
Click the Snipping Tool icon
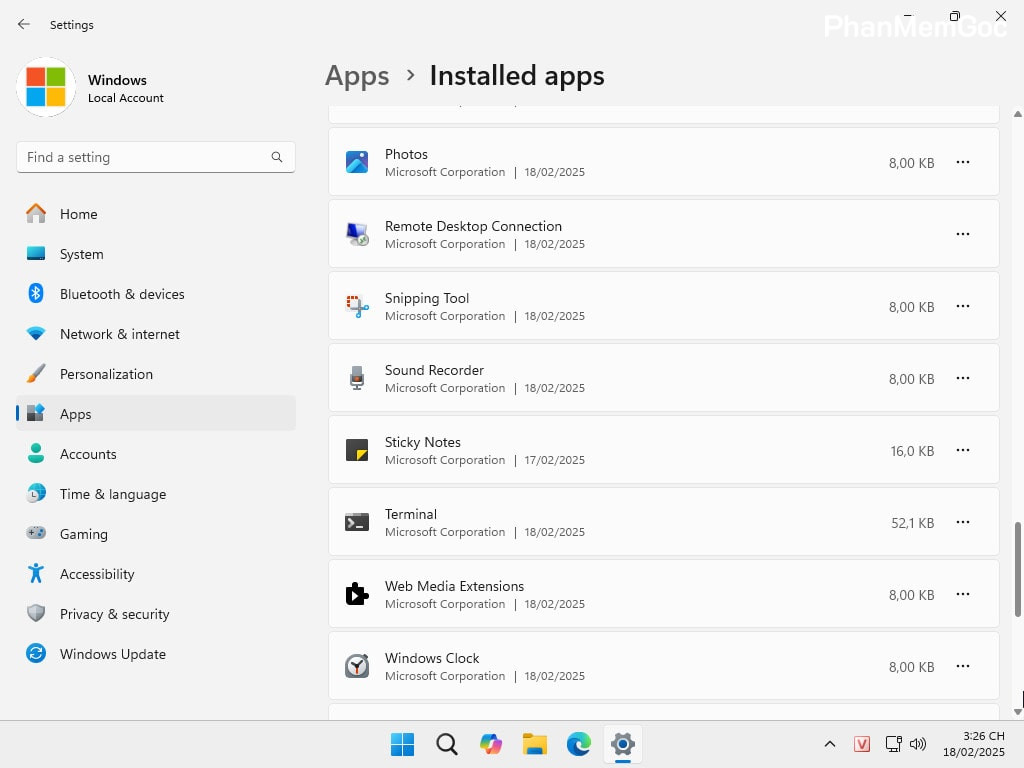(357, 306)
